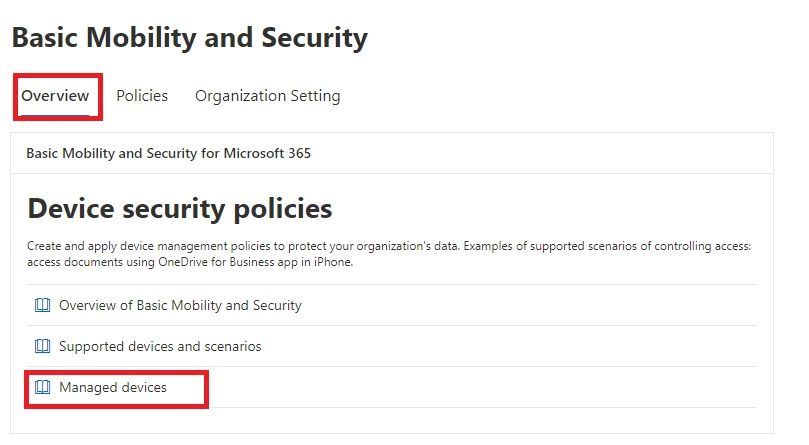The height and width of the screenshot is (445, 809).
Task: Switch to the Overview tab
Action: pos(56,96)
